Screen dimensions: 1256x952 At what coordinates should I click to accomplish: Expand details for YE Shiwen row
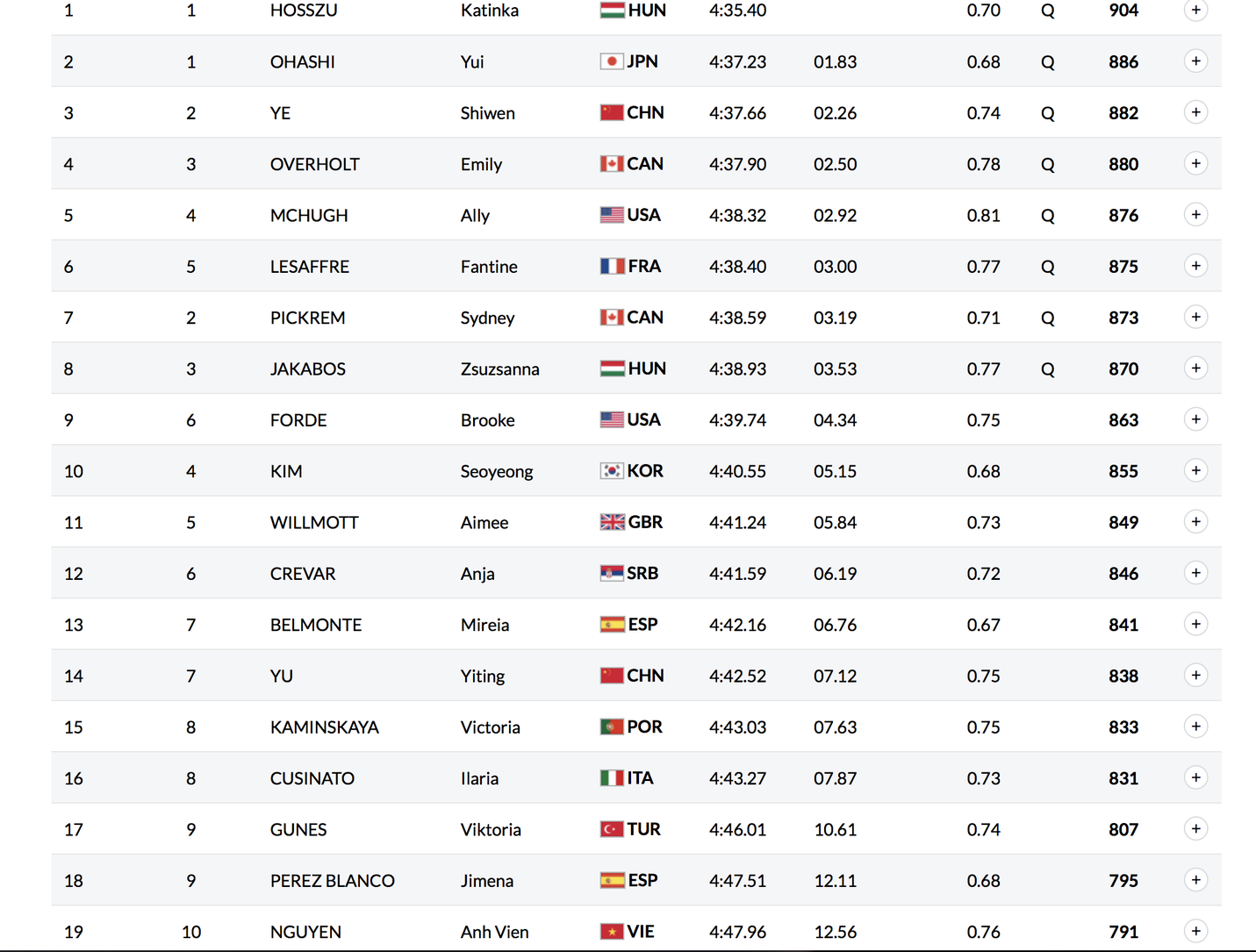[x=1195, y=112]
